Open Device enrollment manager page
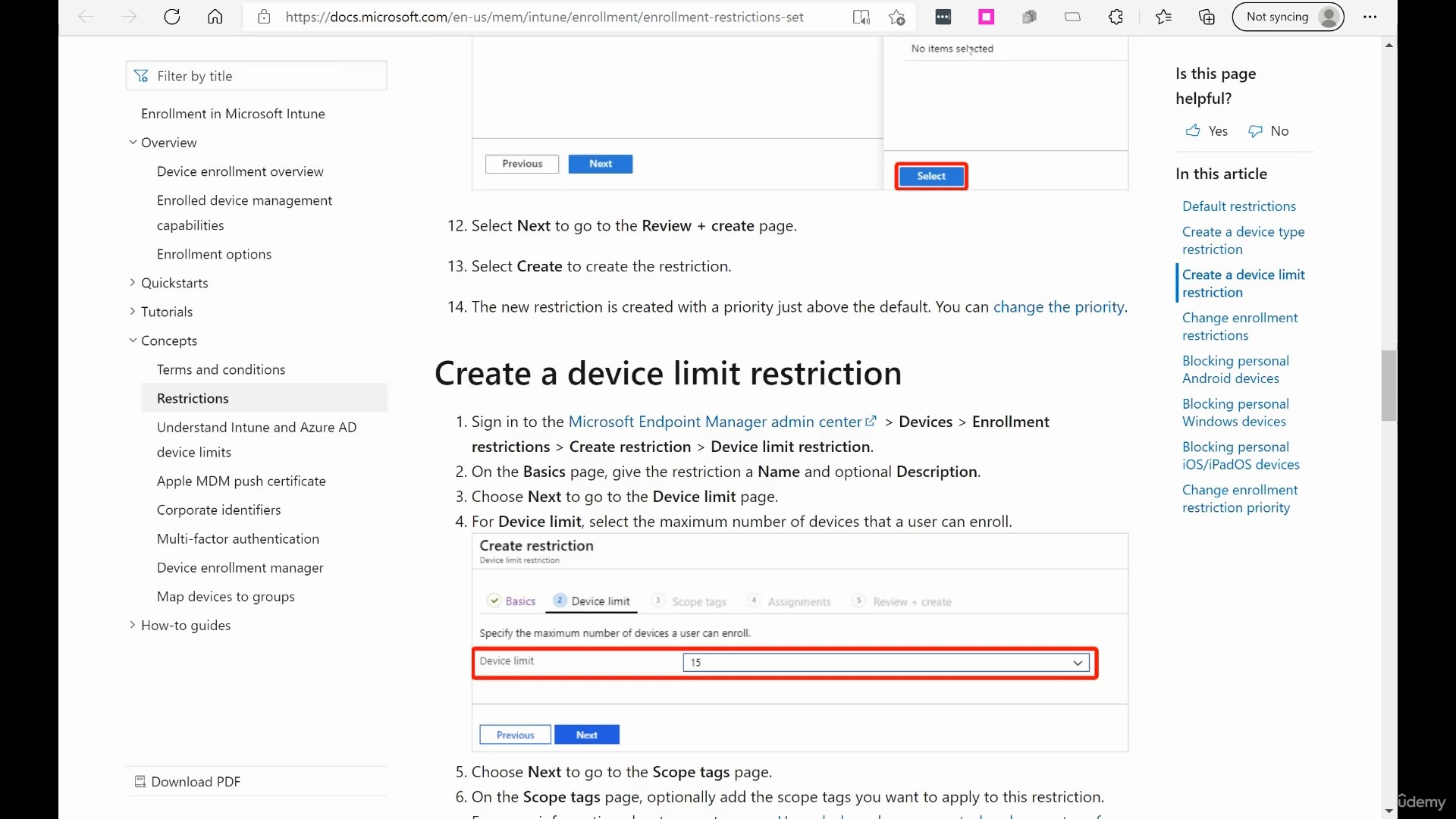 240,567
